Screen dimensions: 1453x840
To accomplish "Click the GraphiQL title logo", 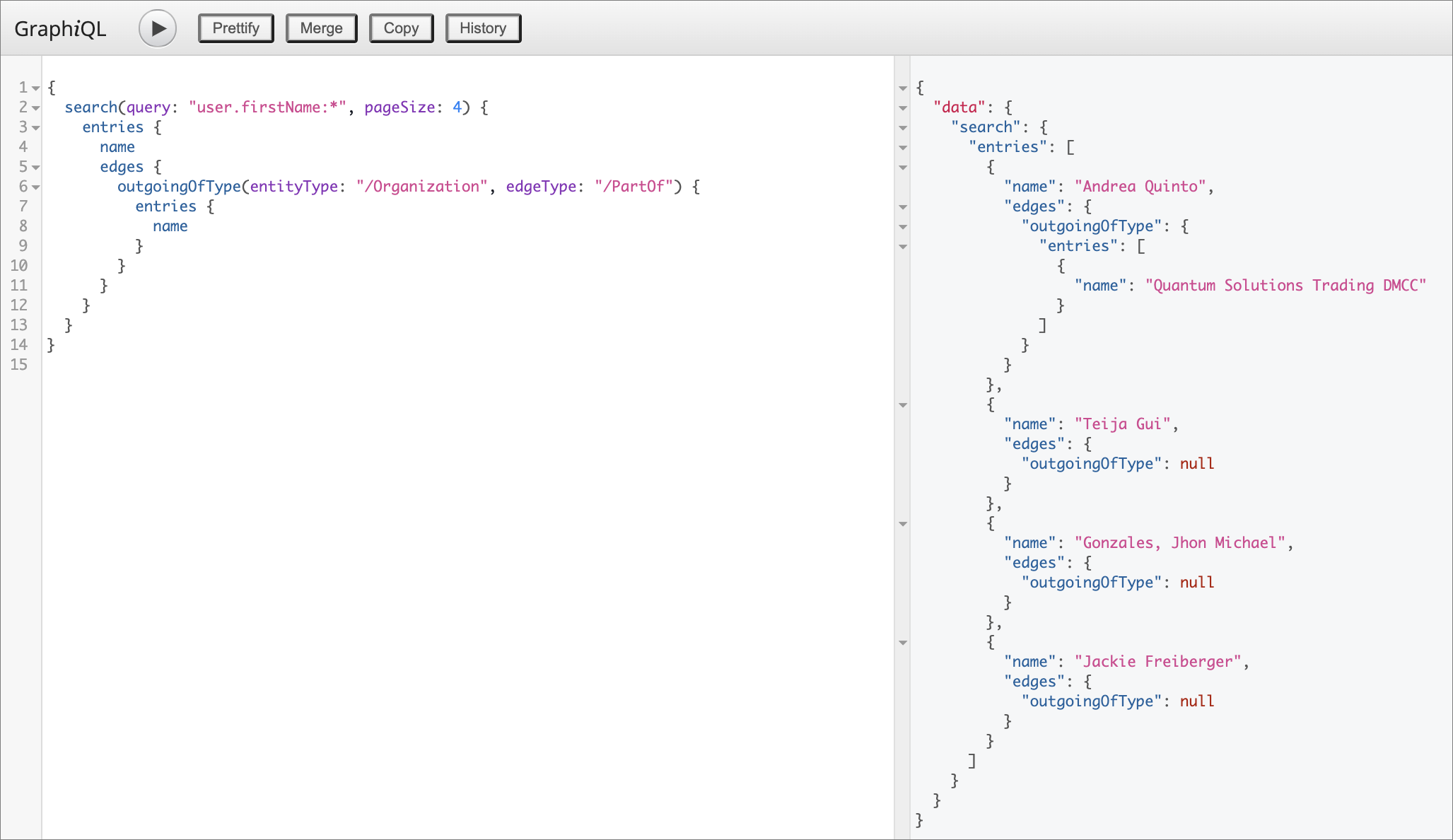I will click(60, 28).
